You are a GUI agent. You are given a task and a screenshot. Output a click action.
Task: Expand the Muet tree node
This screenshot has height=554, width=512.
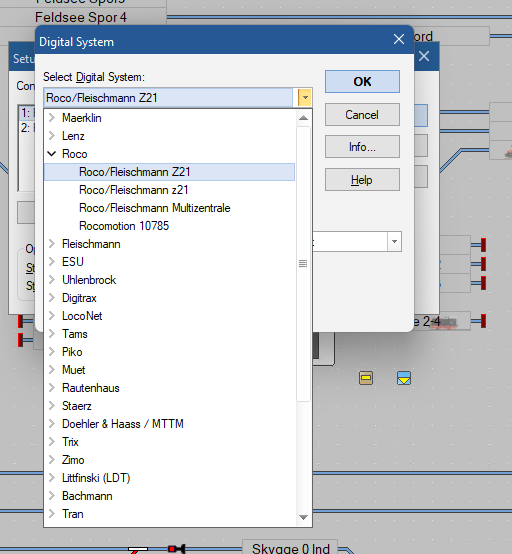(x=52, y=370)
